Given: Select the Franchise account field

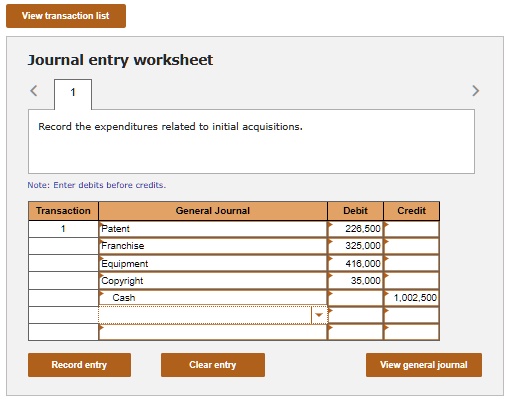Looking at the screenshot, I should (x=213, y=246).
